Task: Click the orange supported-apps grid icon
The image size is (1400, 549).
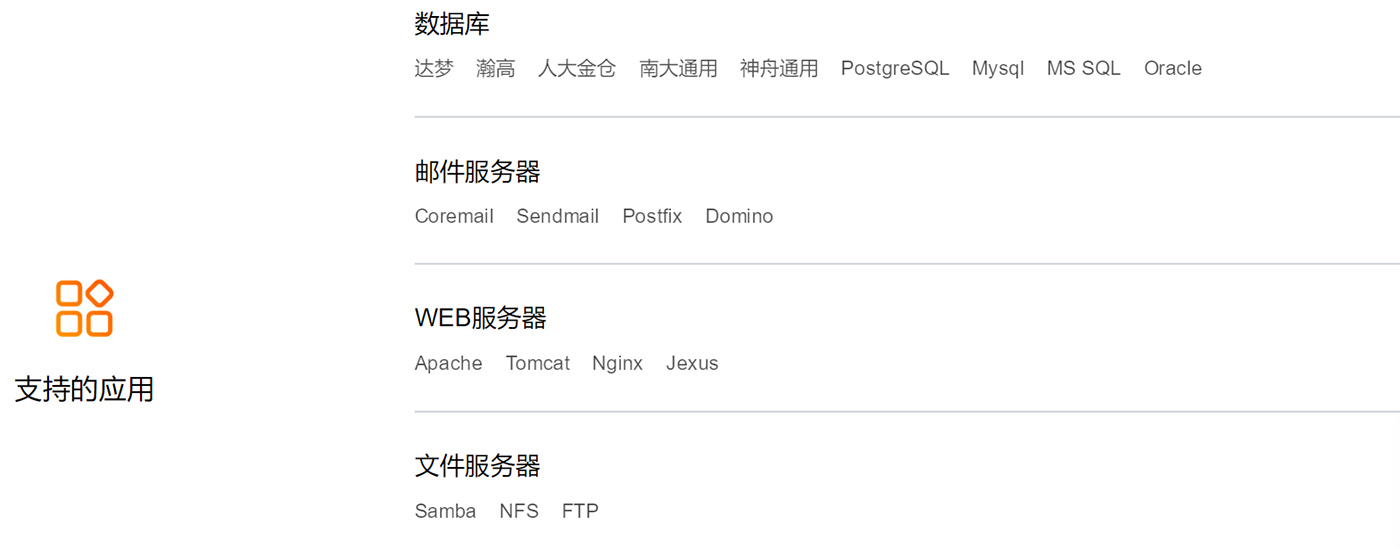Action: [x=84, y=308]
